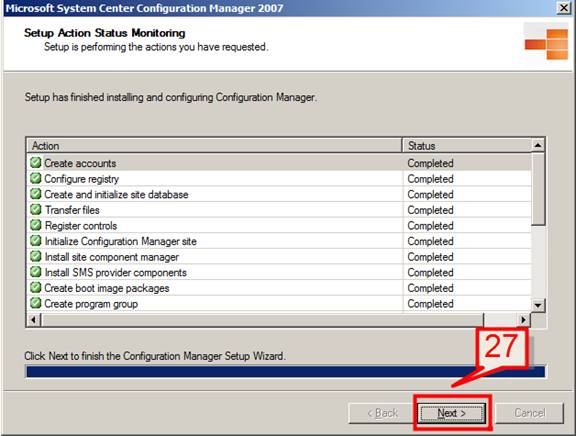Click the check icon beside Create boot image packages
Screen dimensions: 576x436
[36, 287]
